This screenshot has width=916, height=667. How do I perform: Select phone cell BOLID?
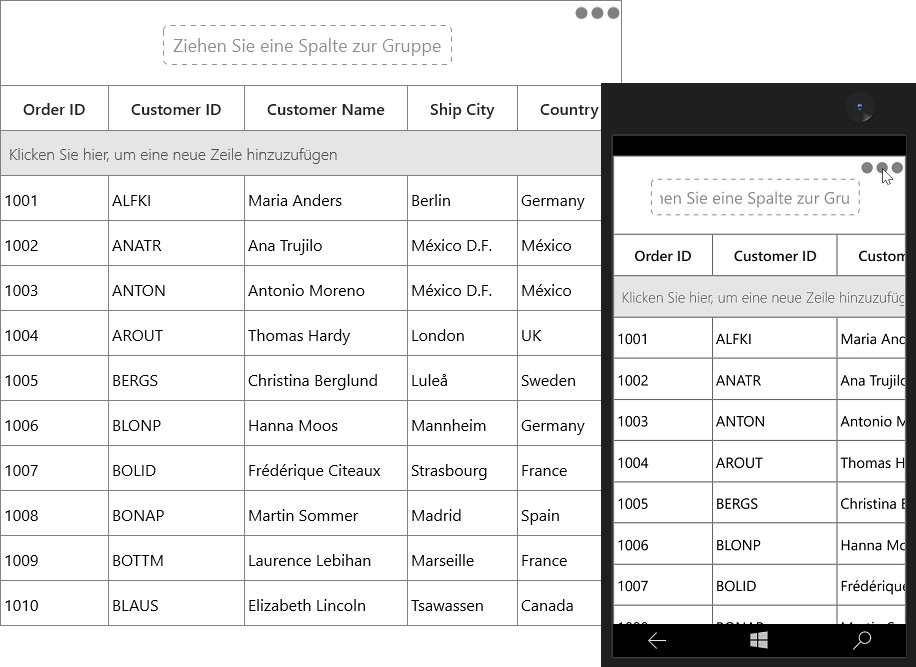coord(775,586)
